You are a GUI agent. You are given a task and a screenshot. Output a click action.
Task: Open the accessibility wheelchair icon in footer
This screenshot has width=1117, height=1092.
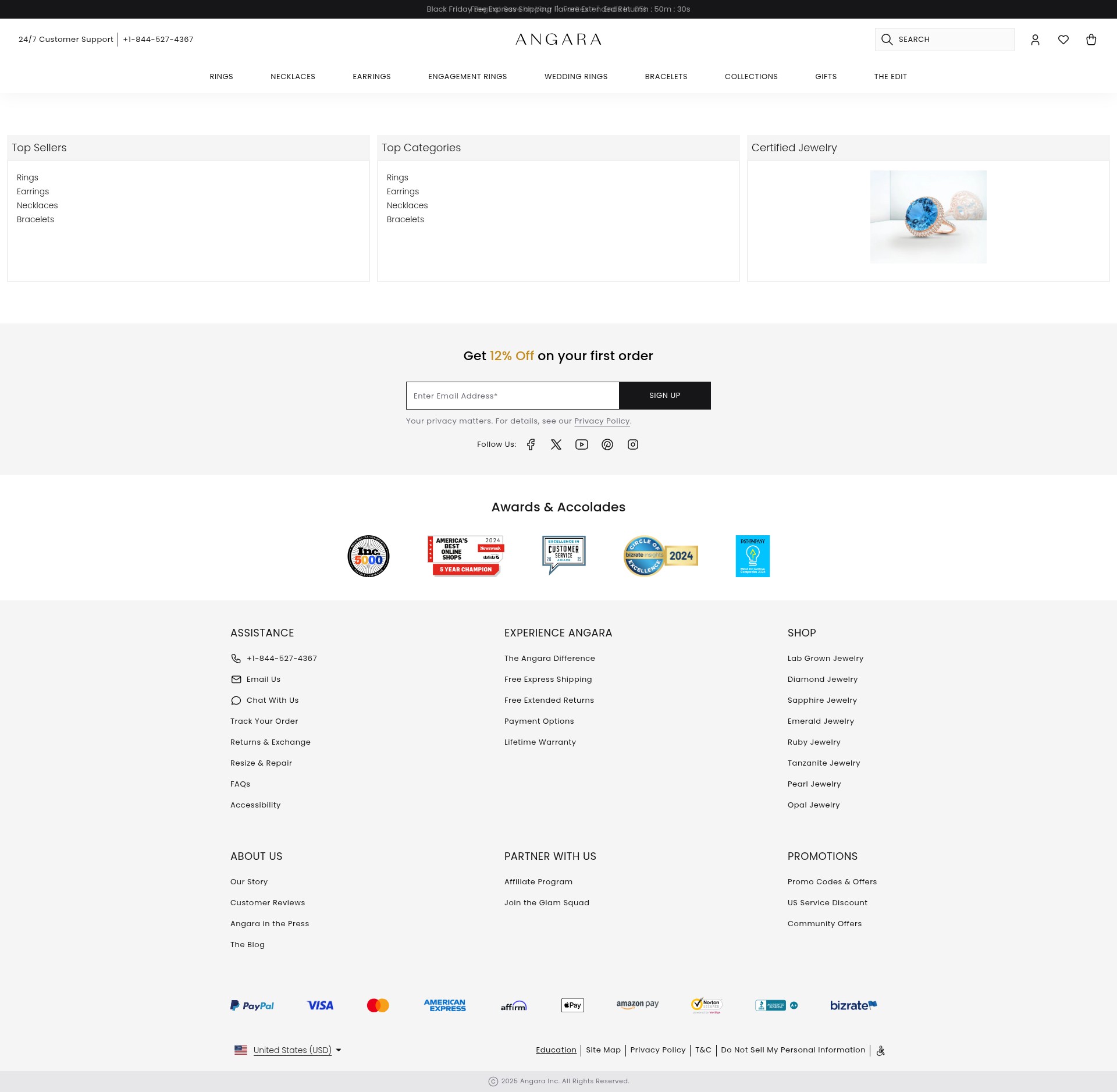coord(881,1051)
